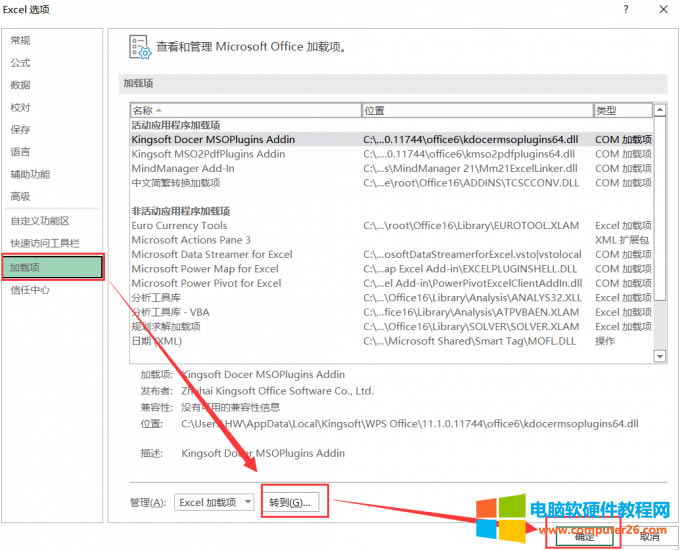This screenshot has height=550, width=680.
Task: Open the 快速访问工具栏 category
Action: [x=44, y=243]
